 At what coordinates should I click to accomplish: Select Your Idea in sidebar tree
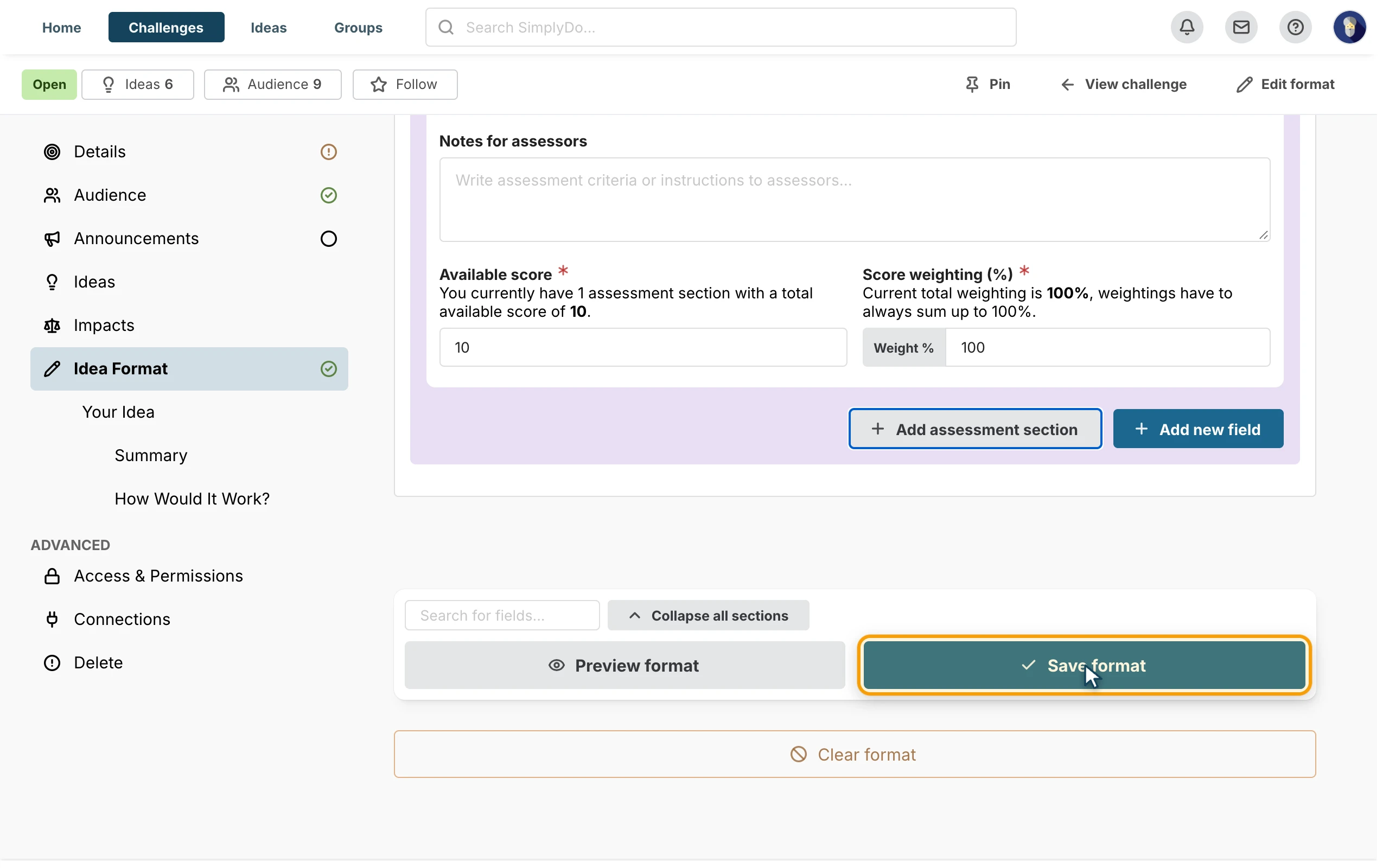click(x=118, y=412)
